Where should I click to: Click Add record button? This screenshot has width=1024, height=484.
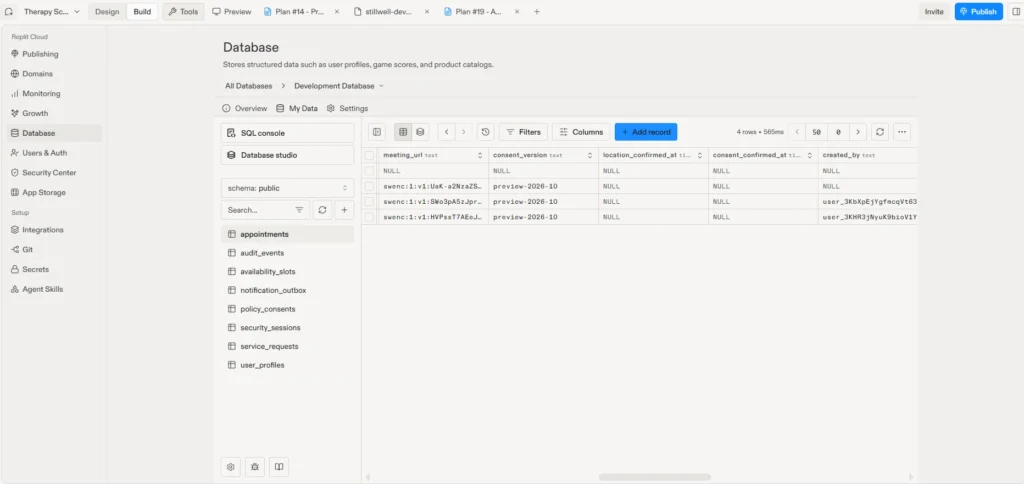click(x=646, y=132)
